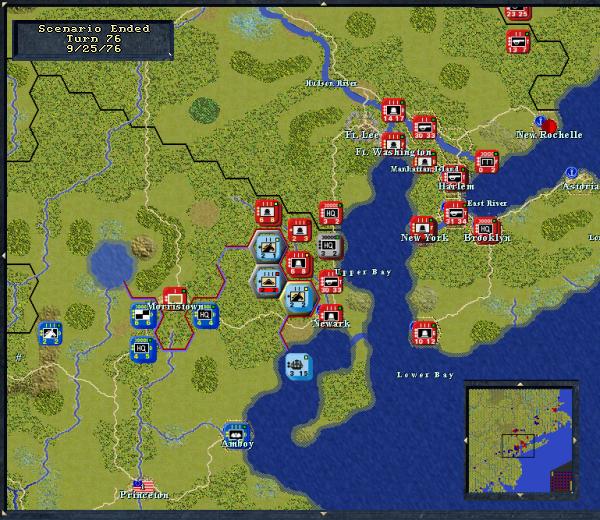The image size is (600, 520).
Task: Click the Morristown label
Action: [x=175, y=306]
